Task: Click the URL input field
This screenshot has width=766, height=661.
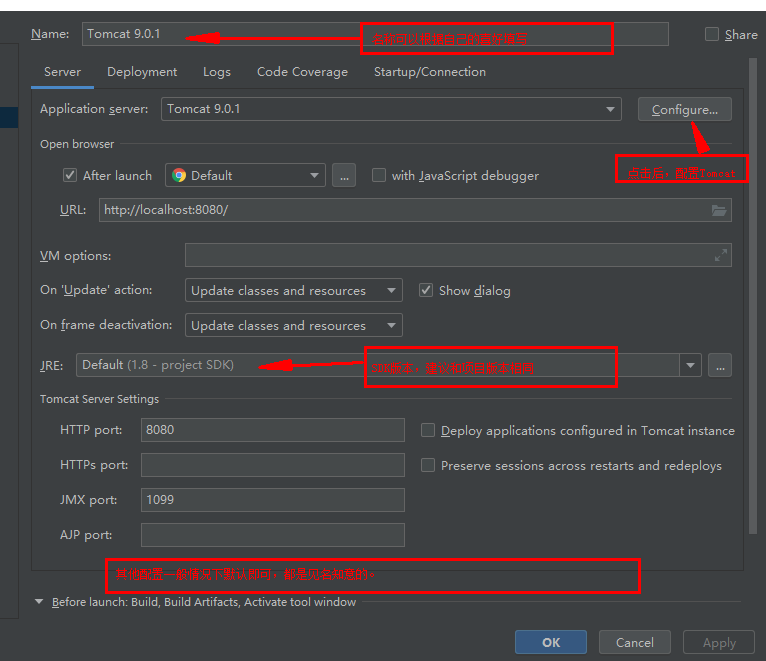Action: (x=415, y=210)
